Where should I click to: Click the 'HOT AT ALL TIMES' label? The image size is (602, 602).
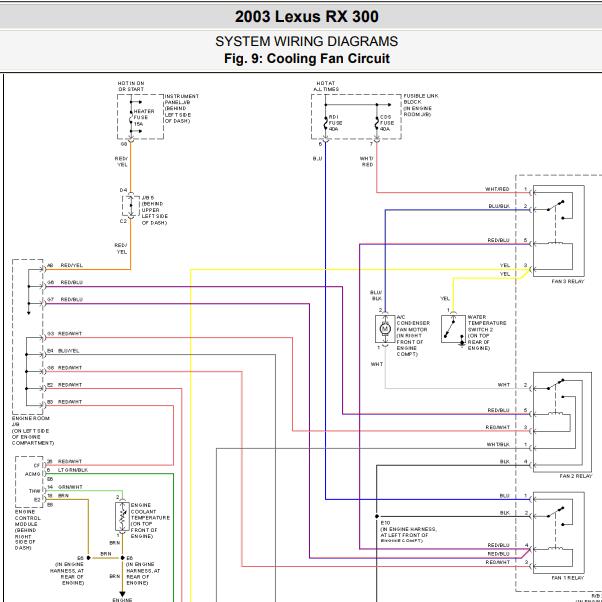click(x=326, y=86)
